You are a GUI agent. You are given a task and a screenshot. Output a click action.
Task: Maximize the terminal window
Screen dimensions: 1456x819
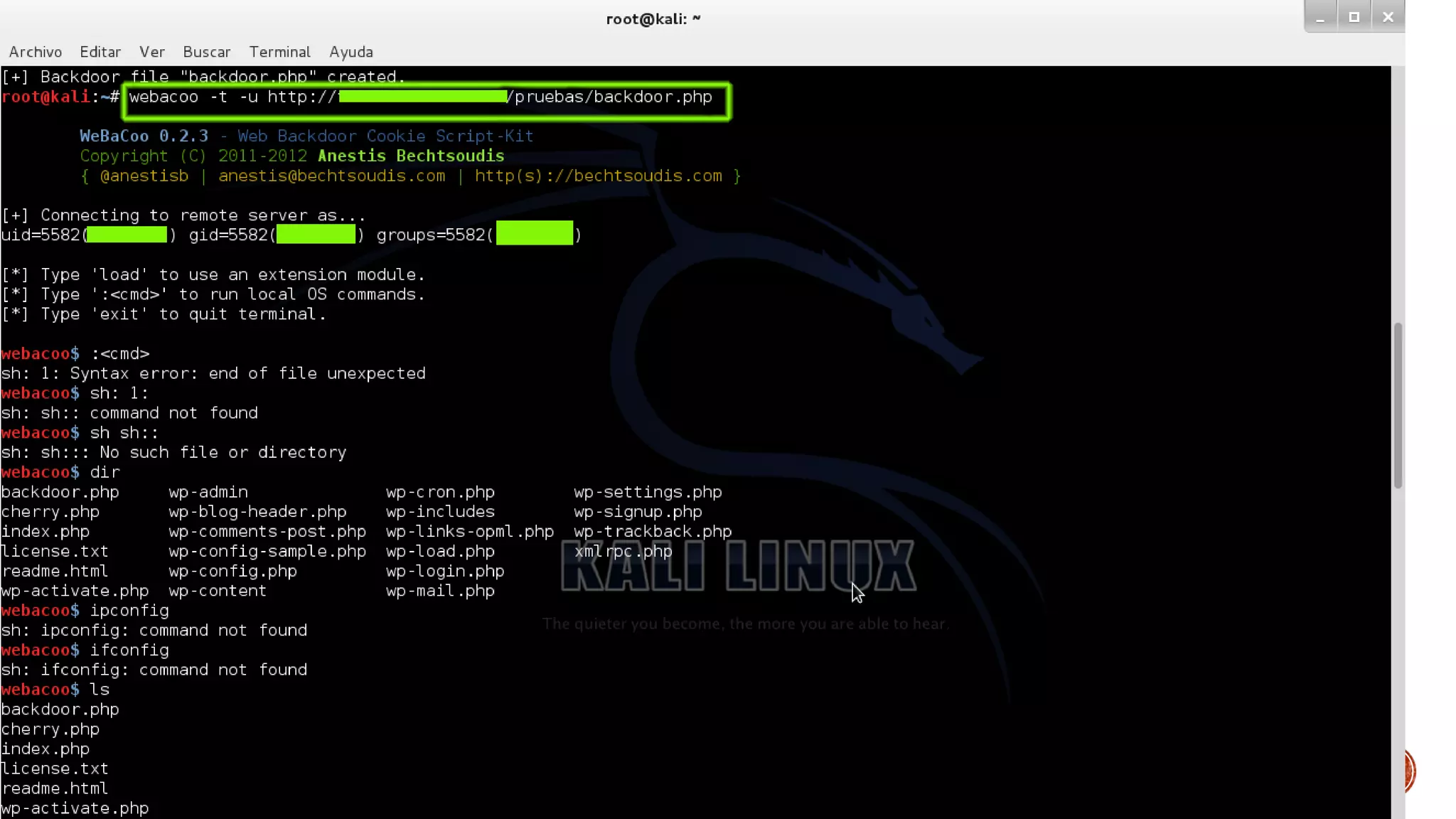(1354, 18)
